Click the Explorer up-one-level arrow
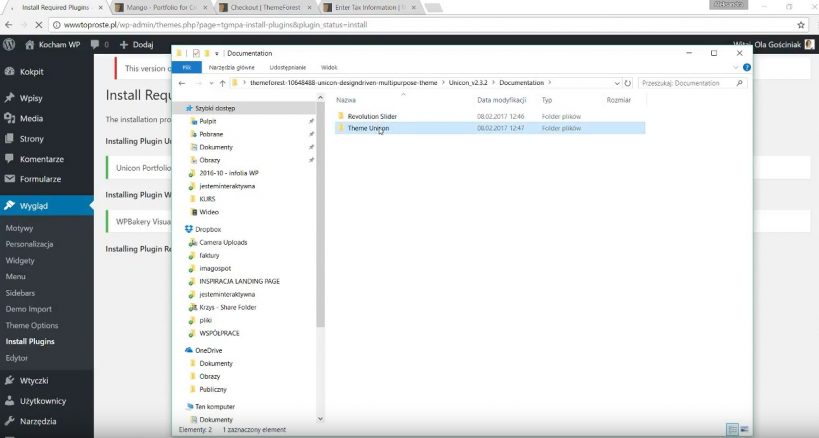This screenshot has width=819, height=438. pos(223,83)
